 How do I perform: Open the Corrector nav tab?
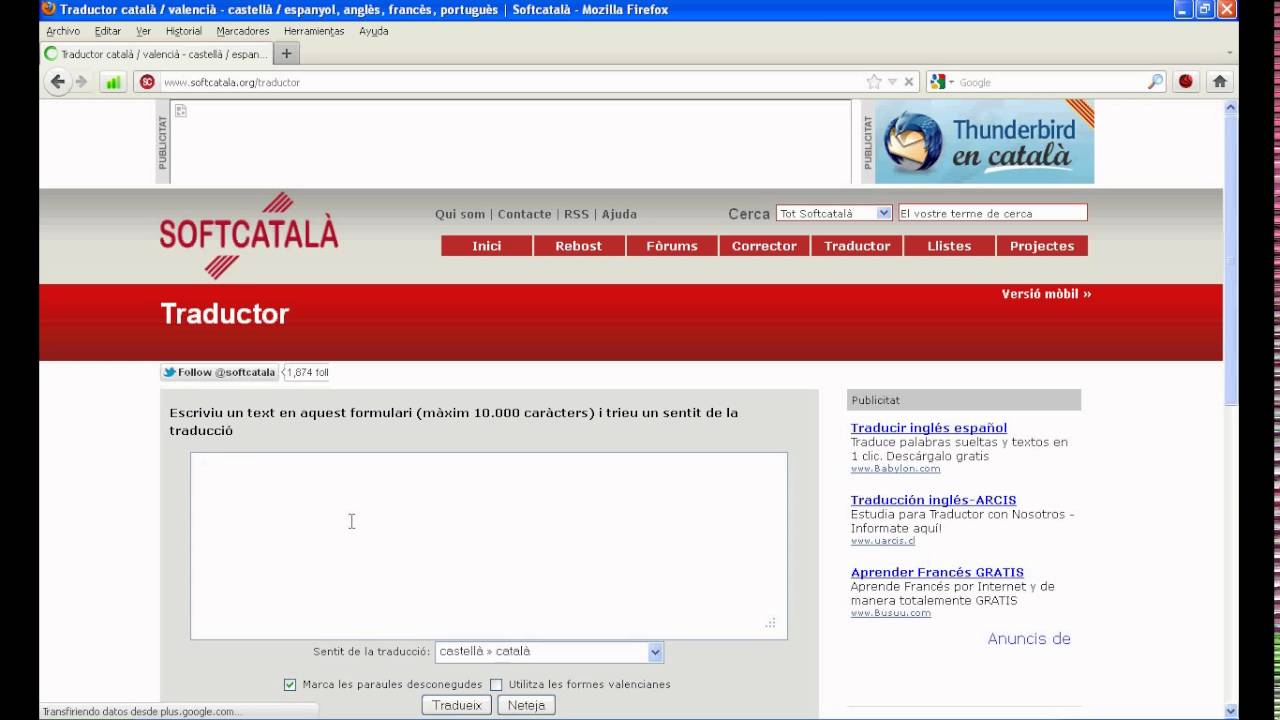click(764, 246)
